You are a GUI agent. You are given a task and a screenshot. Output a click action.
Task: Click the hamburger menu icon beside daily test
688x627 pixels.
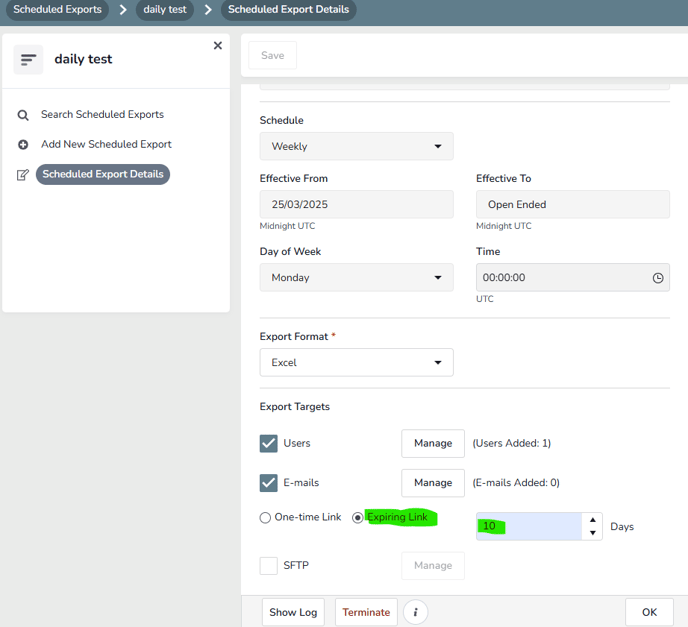(28, 59)
